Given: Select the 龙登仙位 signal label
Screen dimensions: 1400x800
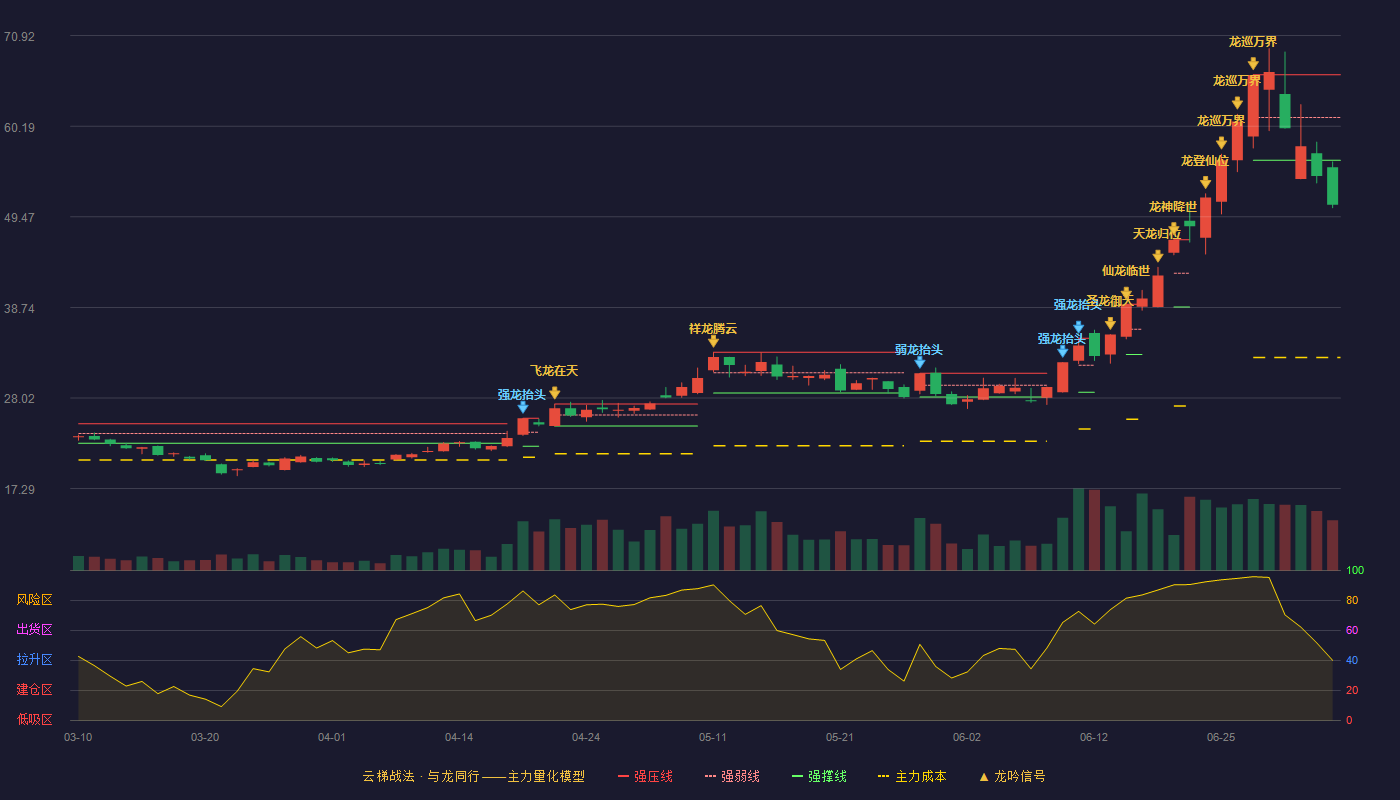Looking at the screenshot, I should point(1205,161).
